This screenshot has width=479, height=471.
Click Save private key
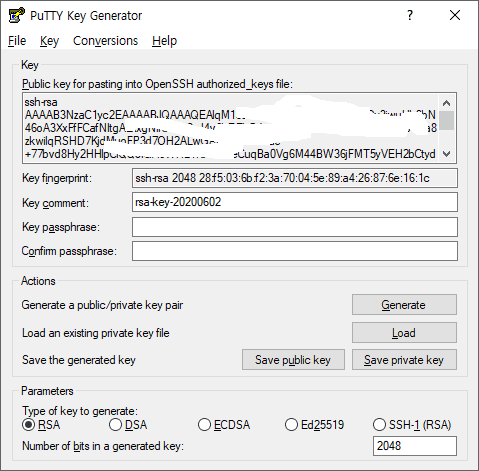[404, 360]
